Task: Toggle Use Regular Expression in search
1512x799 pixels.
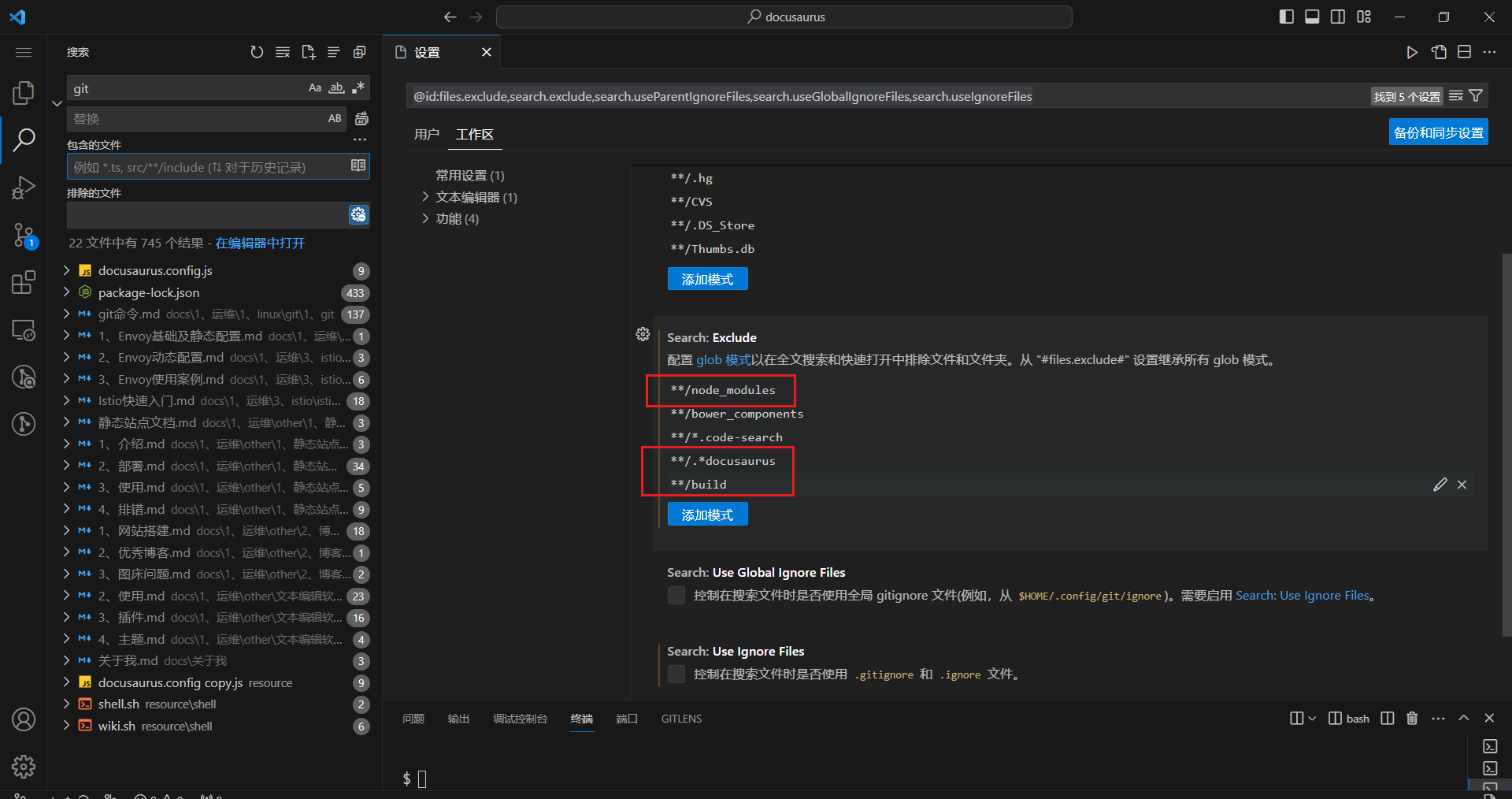Action: point(358,87)
